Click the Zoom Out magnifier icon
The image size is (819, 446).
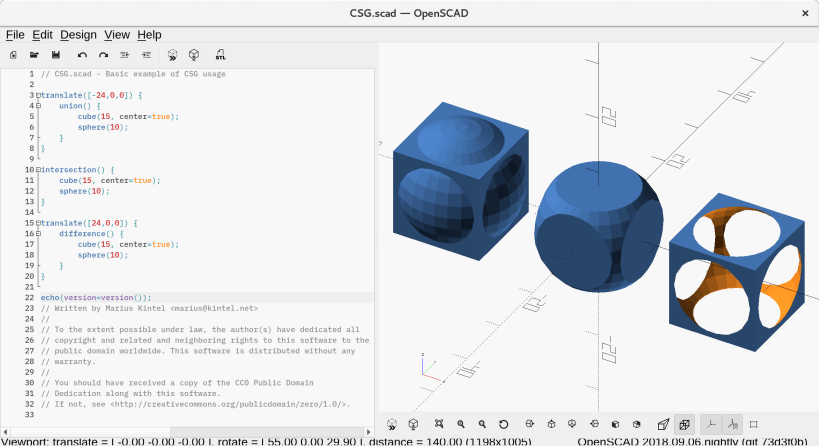[x=482, y=424]
